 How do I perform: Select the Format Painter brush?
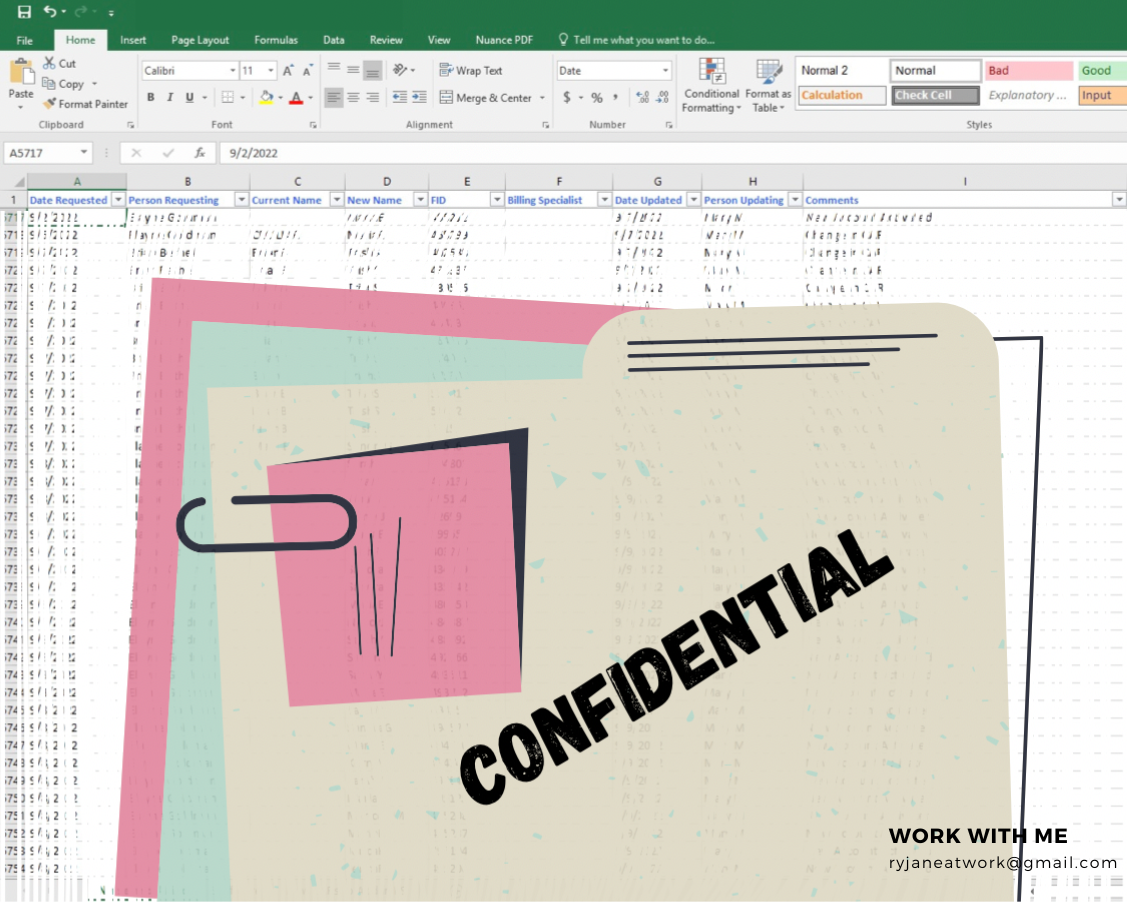click(86, 103)
